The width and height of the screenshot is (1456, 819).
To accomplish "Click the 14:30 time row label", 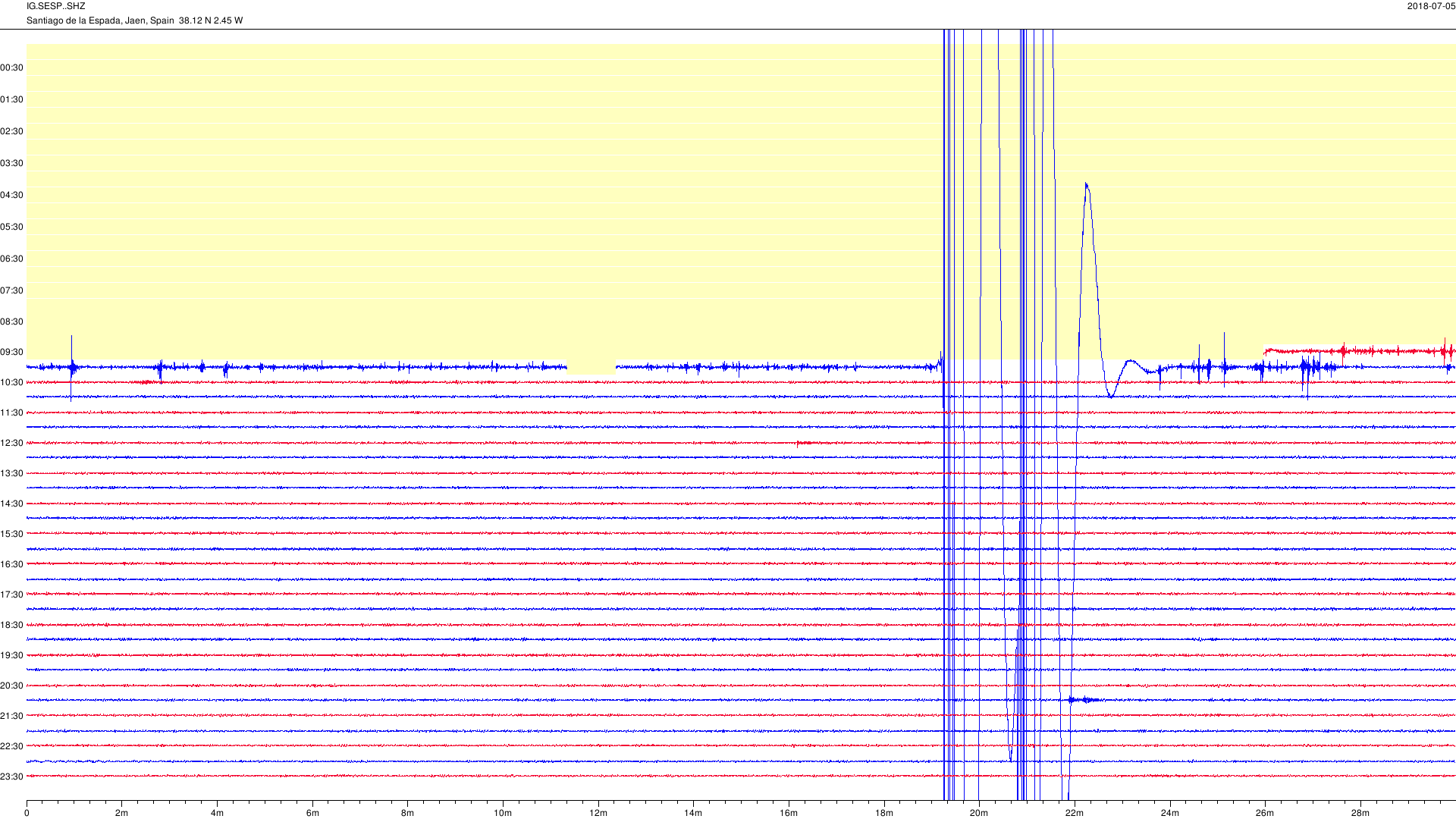I will [x=11, y=504].
